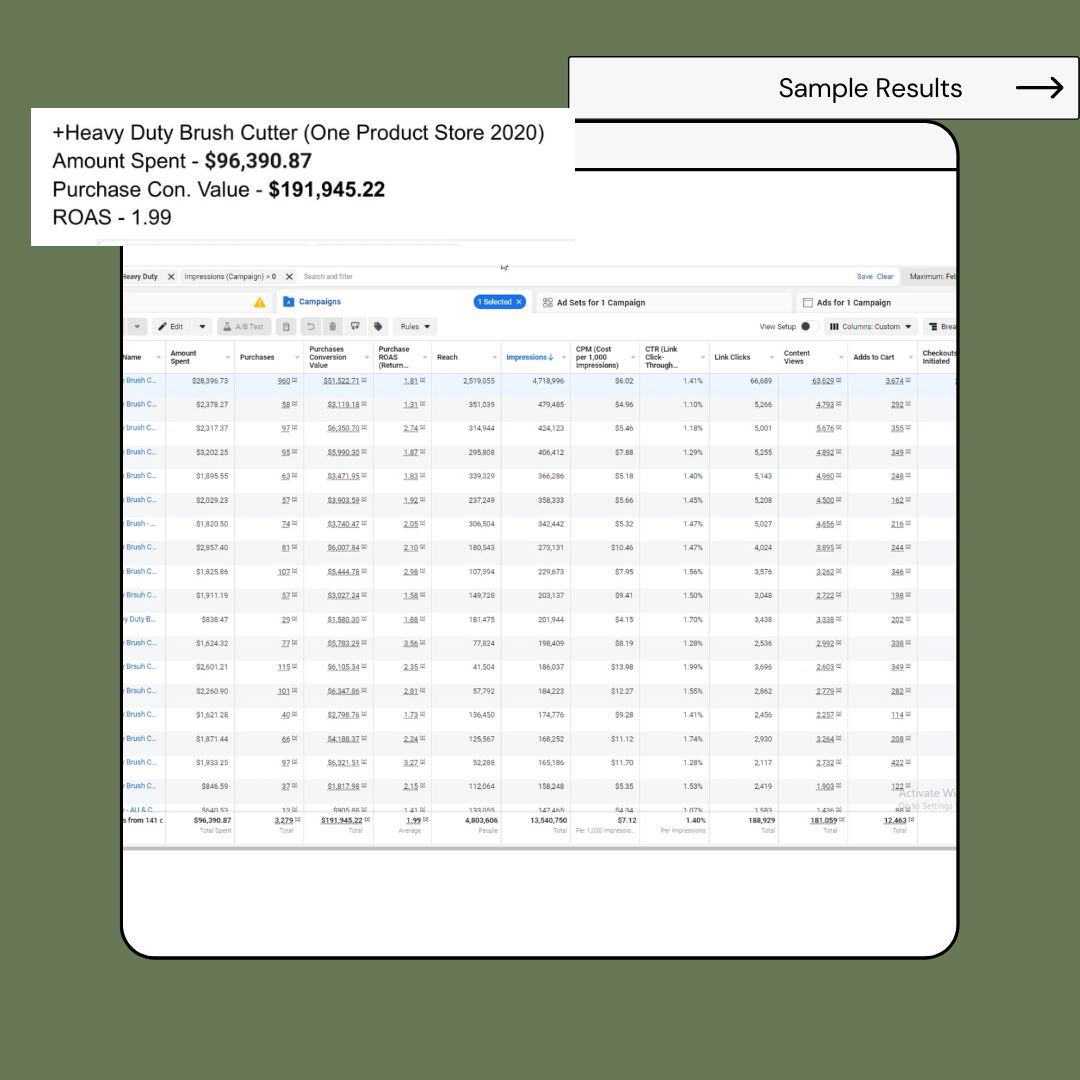Click the Clear filter link
The image size is (1080, 1080).
point(885,276)
